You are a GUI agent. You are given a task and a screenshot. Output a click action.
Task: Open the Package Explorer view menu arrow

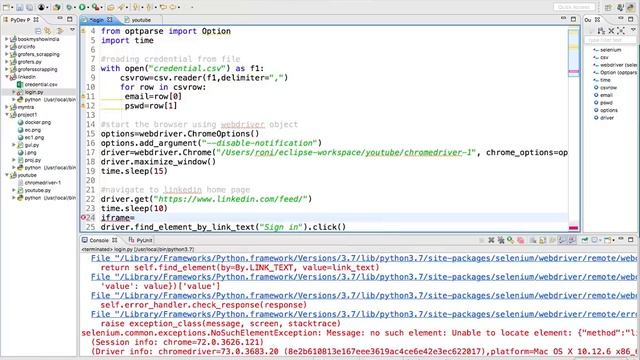point(72,30)
